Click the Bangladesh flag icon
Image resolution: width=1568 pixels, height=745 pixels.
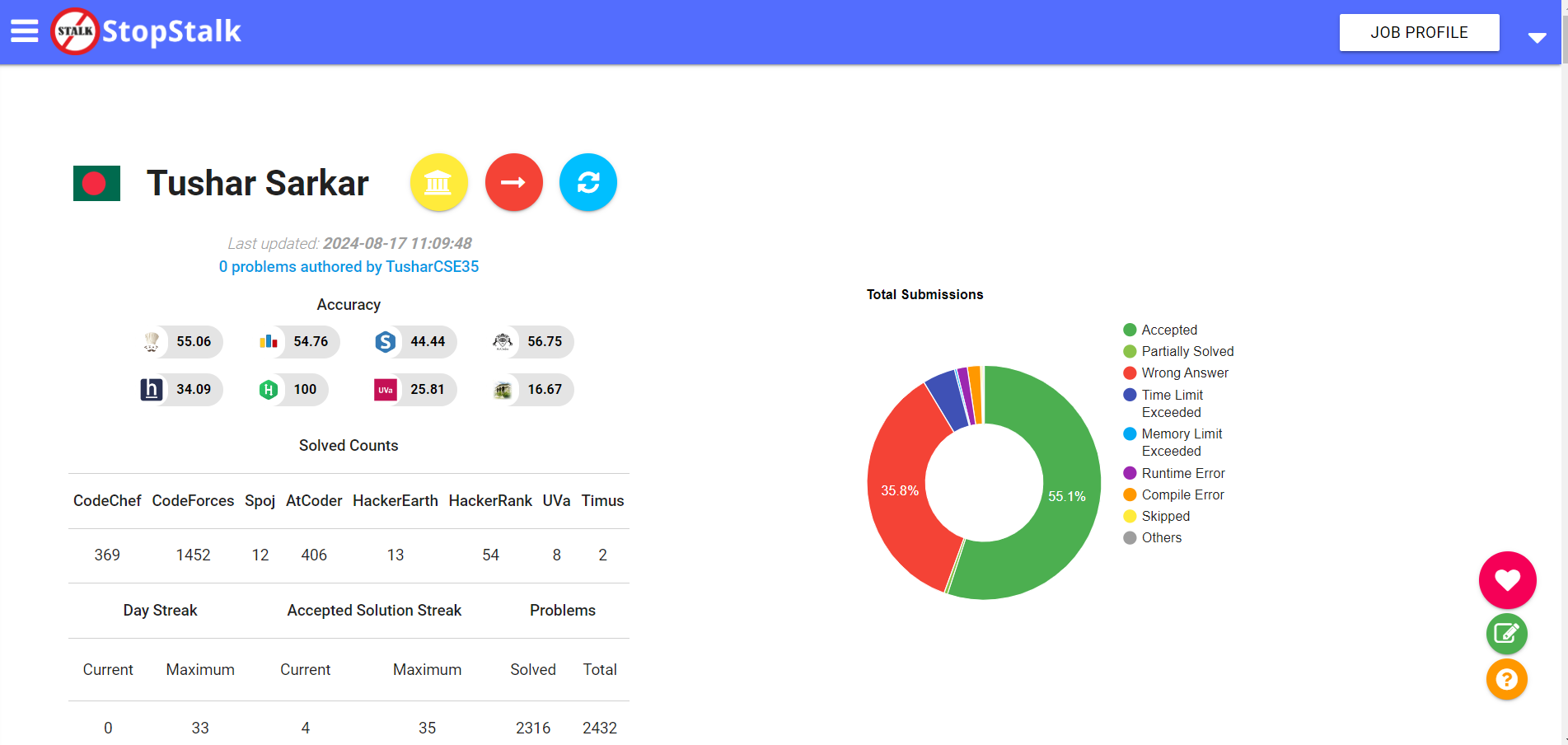click(x=96, y=183)
